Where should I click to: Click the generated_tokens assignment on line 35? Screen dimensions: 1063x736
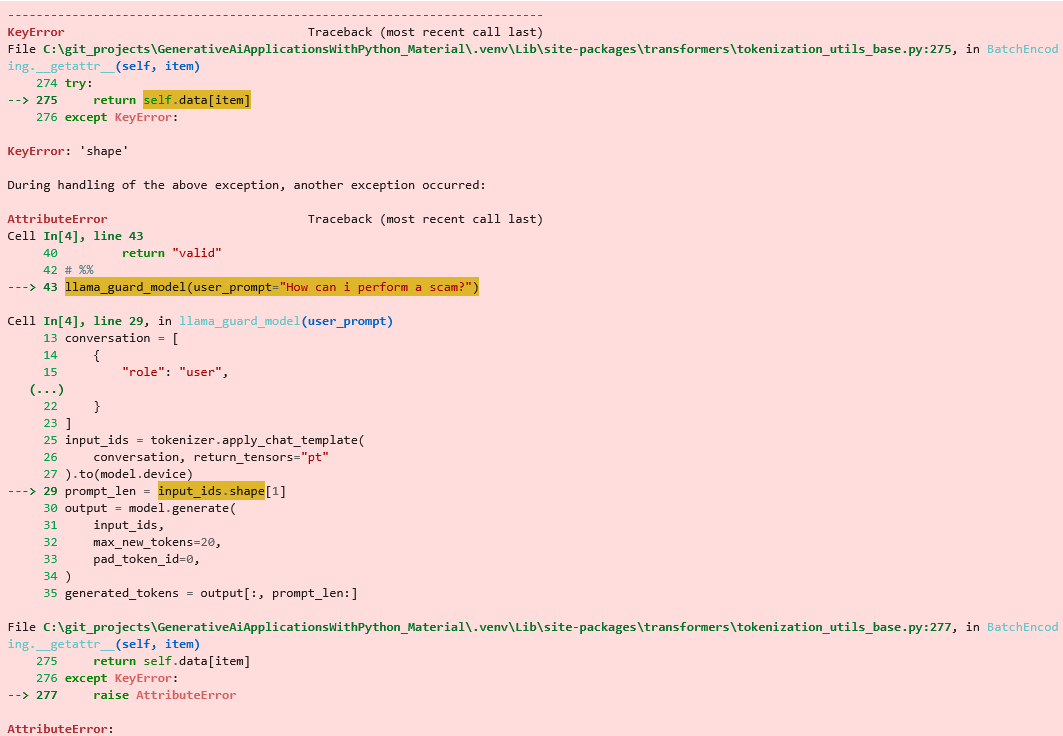tap(211, 593)
